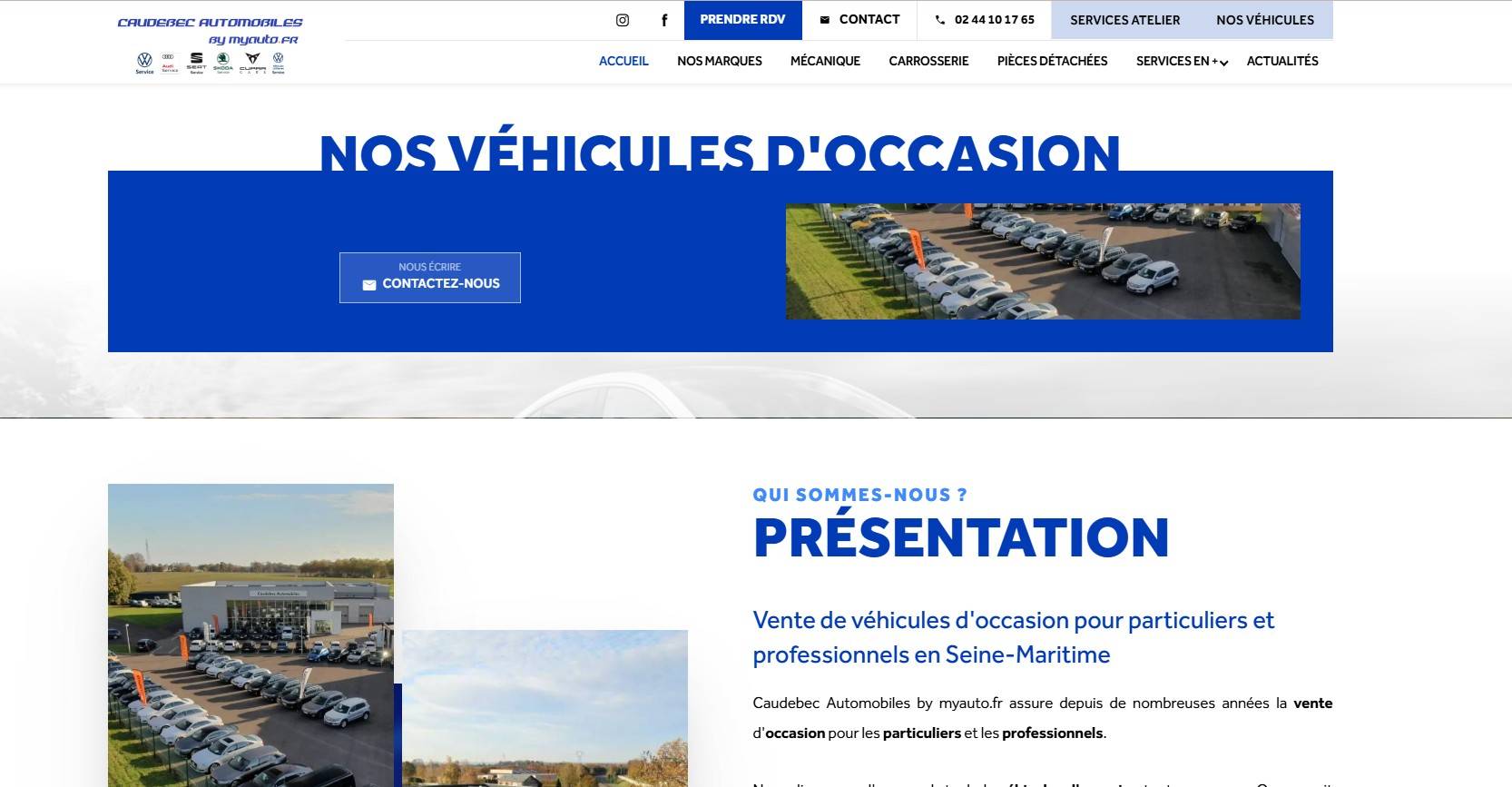
Task: Open CARROSSERIE menu item
Action: pyautogui.click(x=928, y=61)
